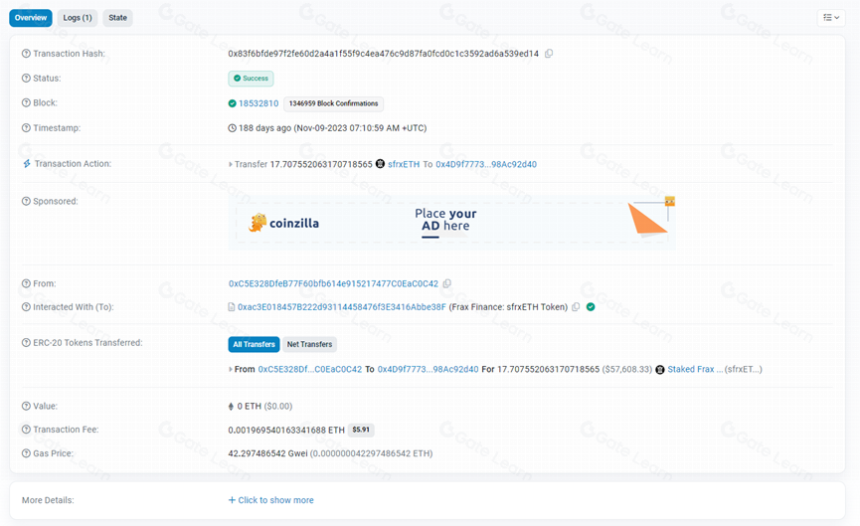Open the State tab
Image resolution: width=860 pixels, height=526 pixels.
[117, 18]
